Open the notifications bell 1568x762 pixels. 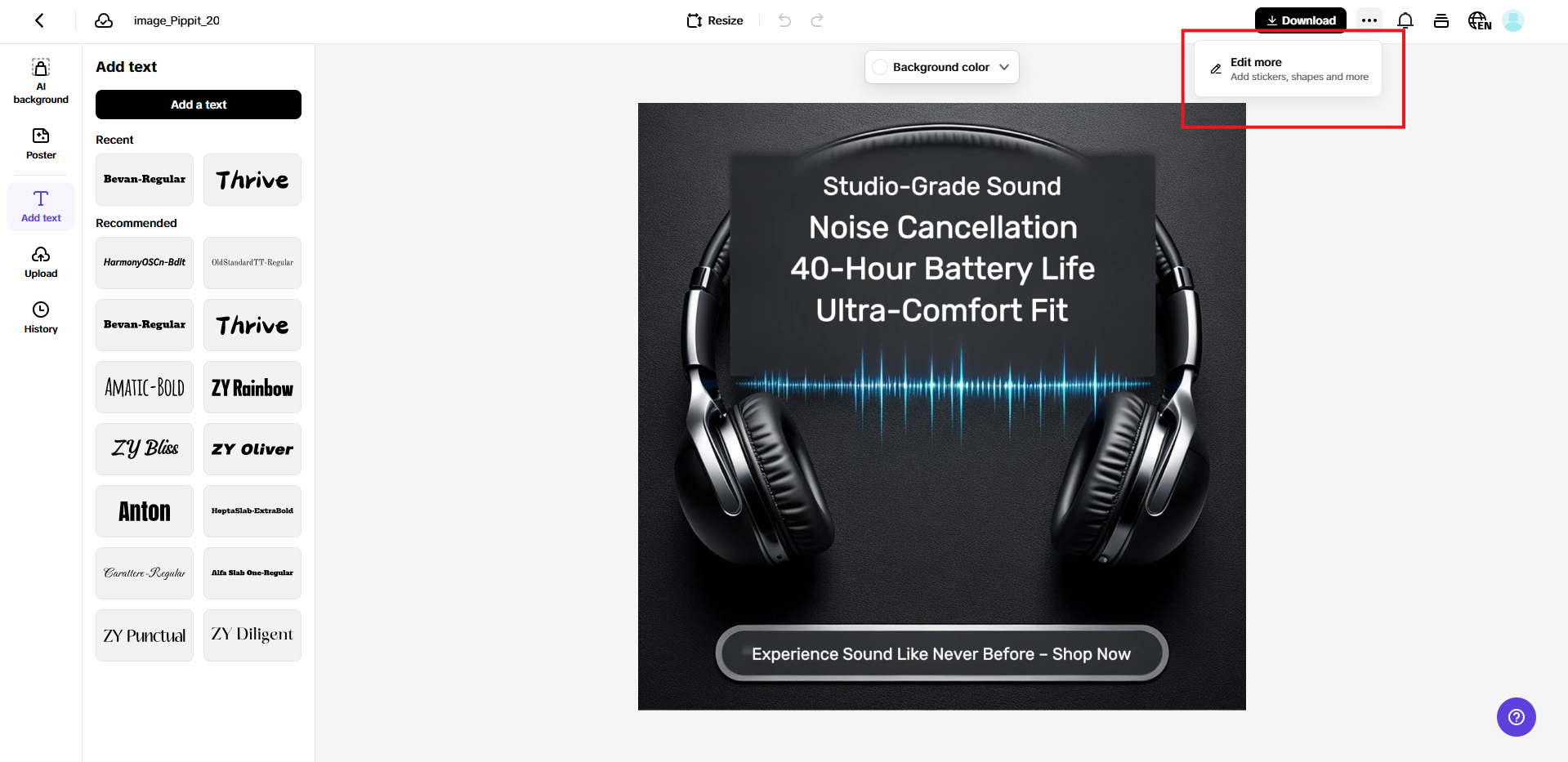coord(1405,20)
